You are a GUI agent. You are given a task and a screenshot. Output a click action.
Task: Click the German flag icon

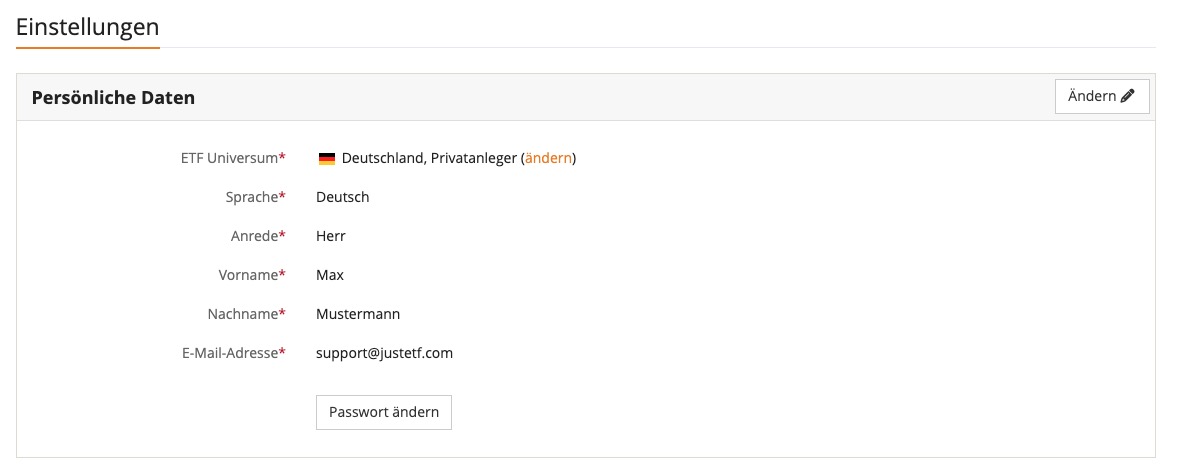(x=327, y=158)
